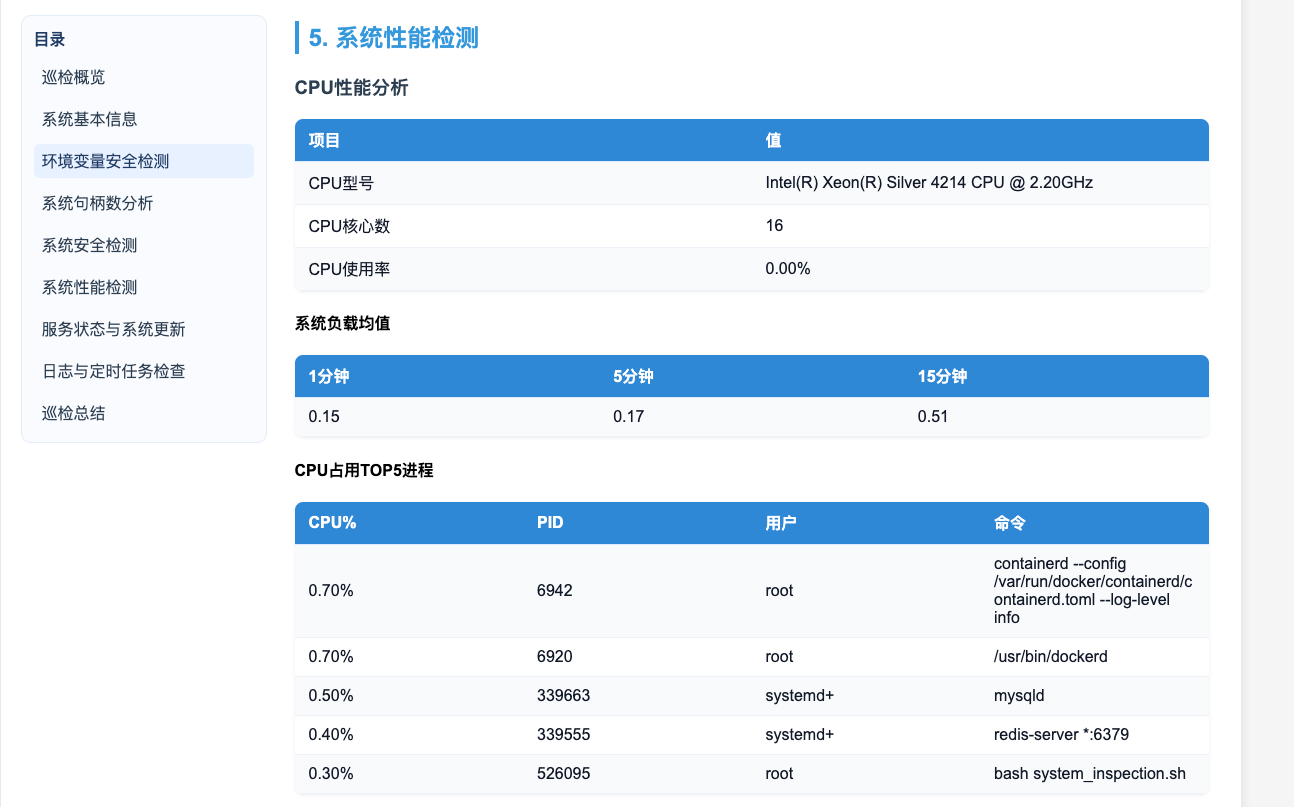Select the highlighted 环境变量安全检测 entry
This screenshot has width=1294, height=807.
(x=105, y=161)
